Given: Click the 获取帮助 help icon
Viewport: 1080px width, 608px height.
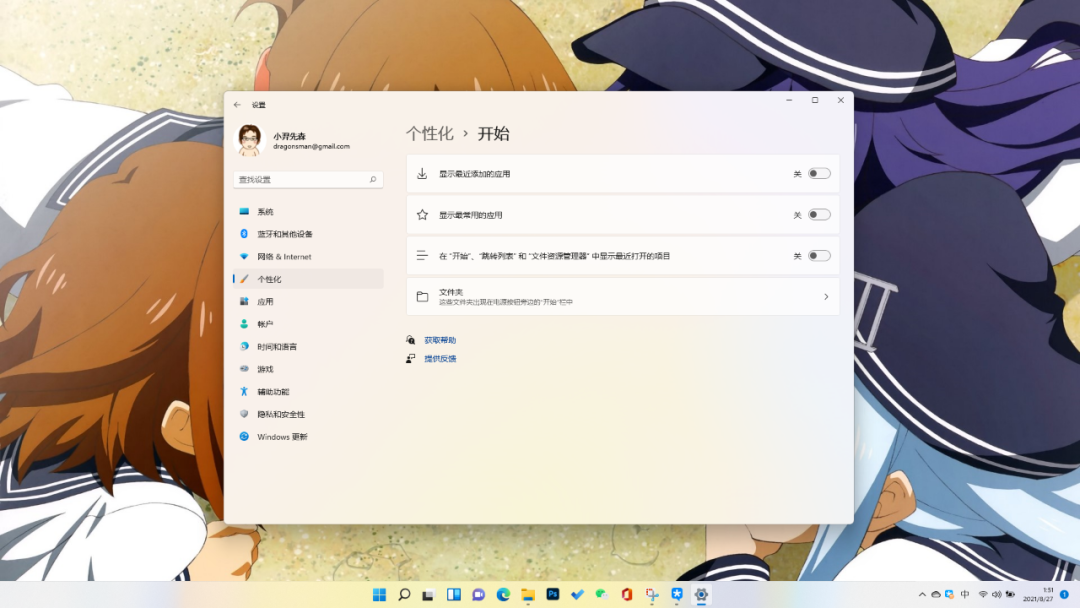Looking at the screenshot, I should tap(411, 340).
